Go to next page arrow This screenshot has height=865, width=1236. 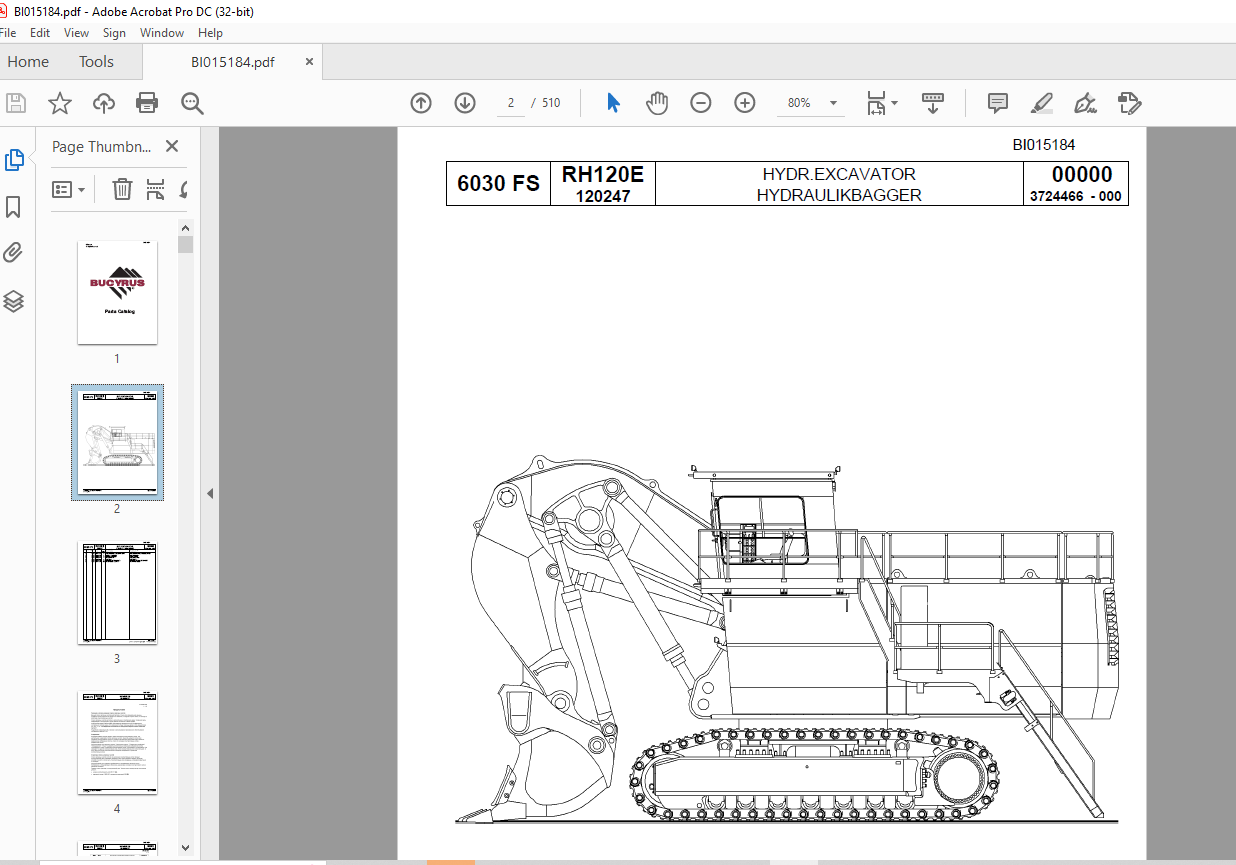point(465,103)
